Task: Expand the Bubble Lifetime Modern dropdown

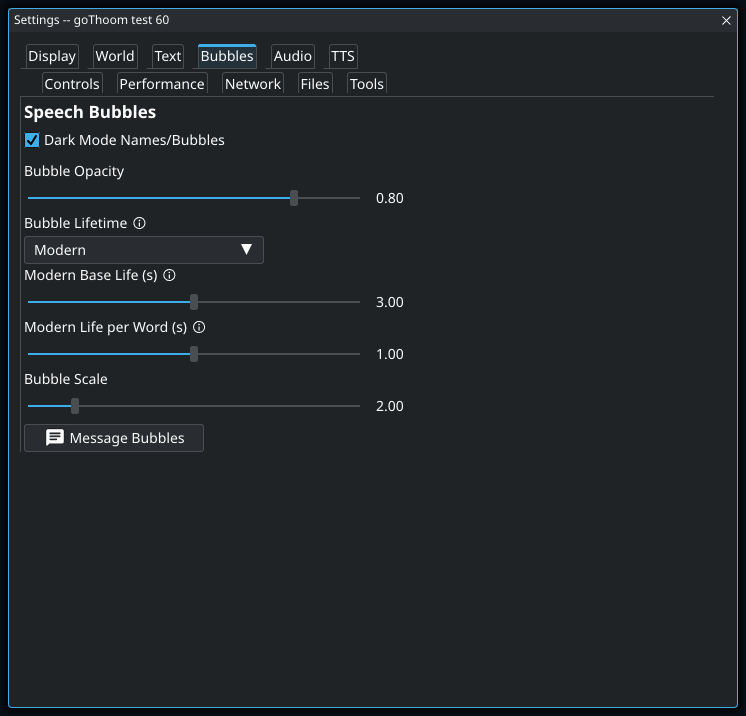Action: 144,250
